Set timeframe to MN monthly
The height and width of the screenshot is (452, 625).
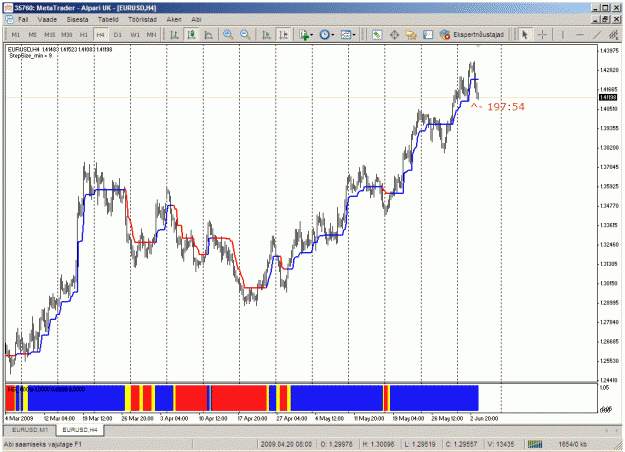[x=151, y=35]
